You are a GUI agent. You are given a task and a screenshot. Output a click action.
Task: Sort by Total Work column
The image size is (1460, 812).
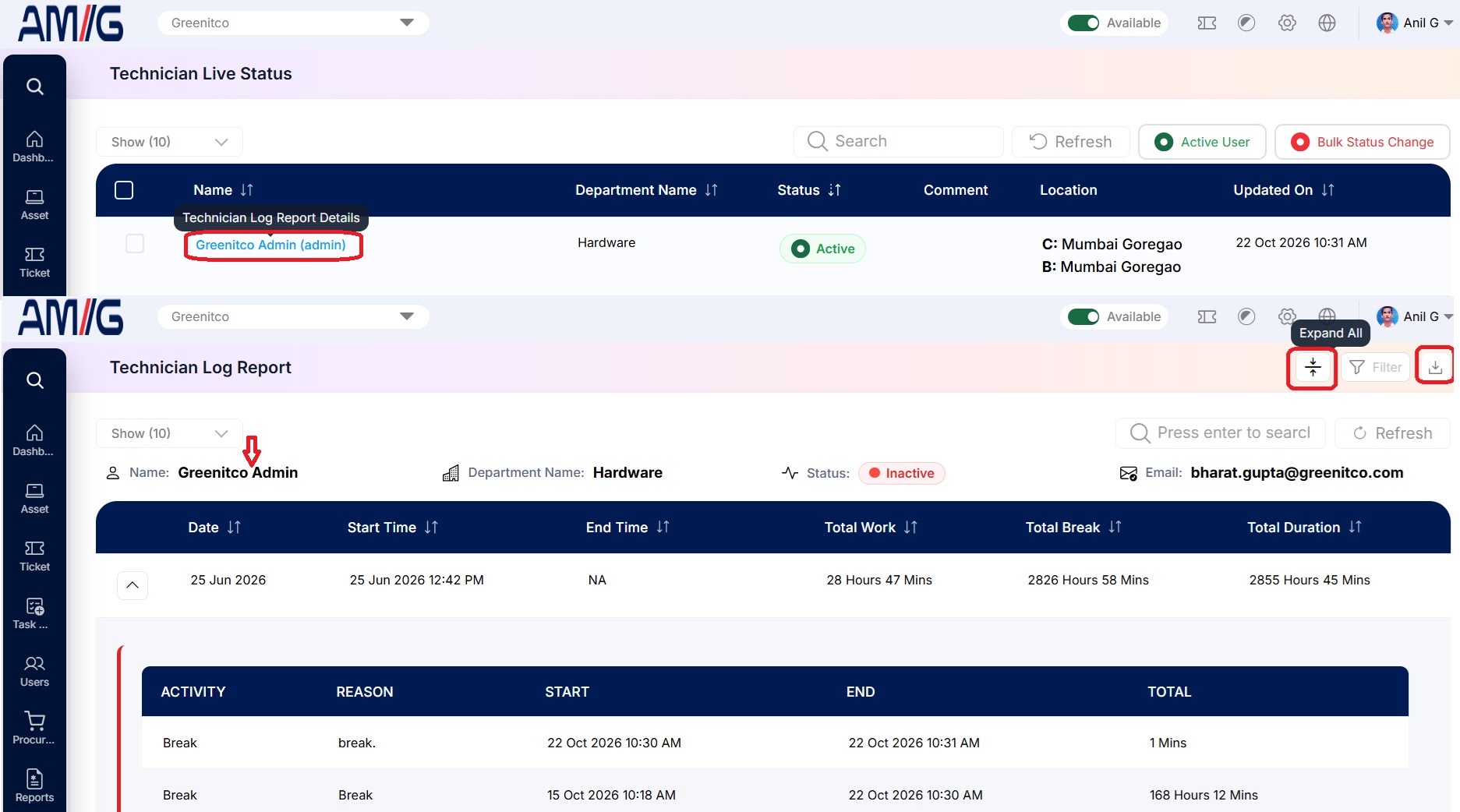pos(910,528)
